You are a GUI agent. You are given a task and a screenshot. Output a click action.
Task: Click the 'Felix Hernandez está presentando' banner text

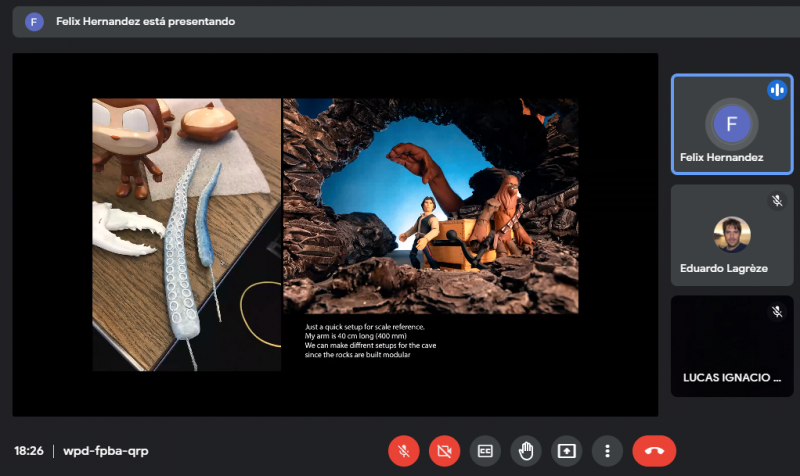pyautogui.click(x=145, y=21)
